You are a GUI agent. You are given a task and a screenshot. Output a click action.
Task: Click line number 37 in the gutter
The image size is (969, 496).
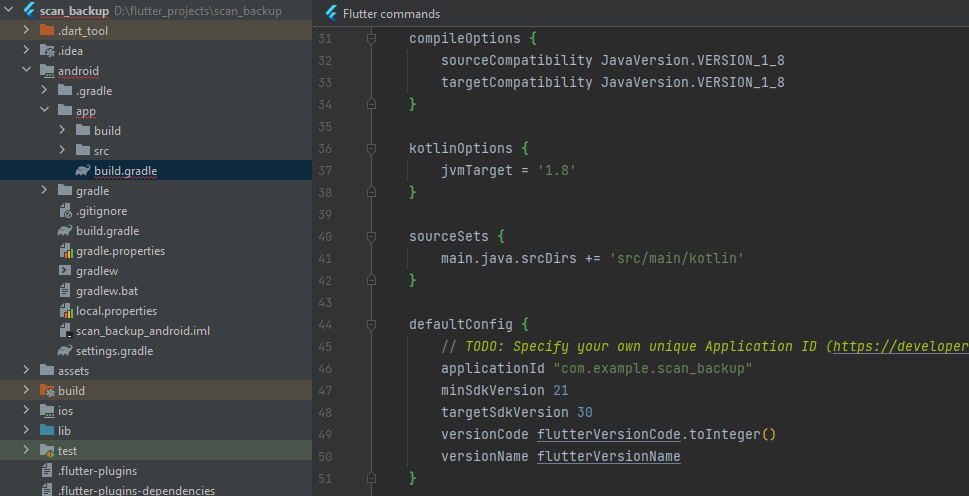[x=325, y=170]
